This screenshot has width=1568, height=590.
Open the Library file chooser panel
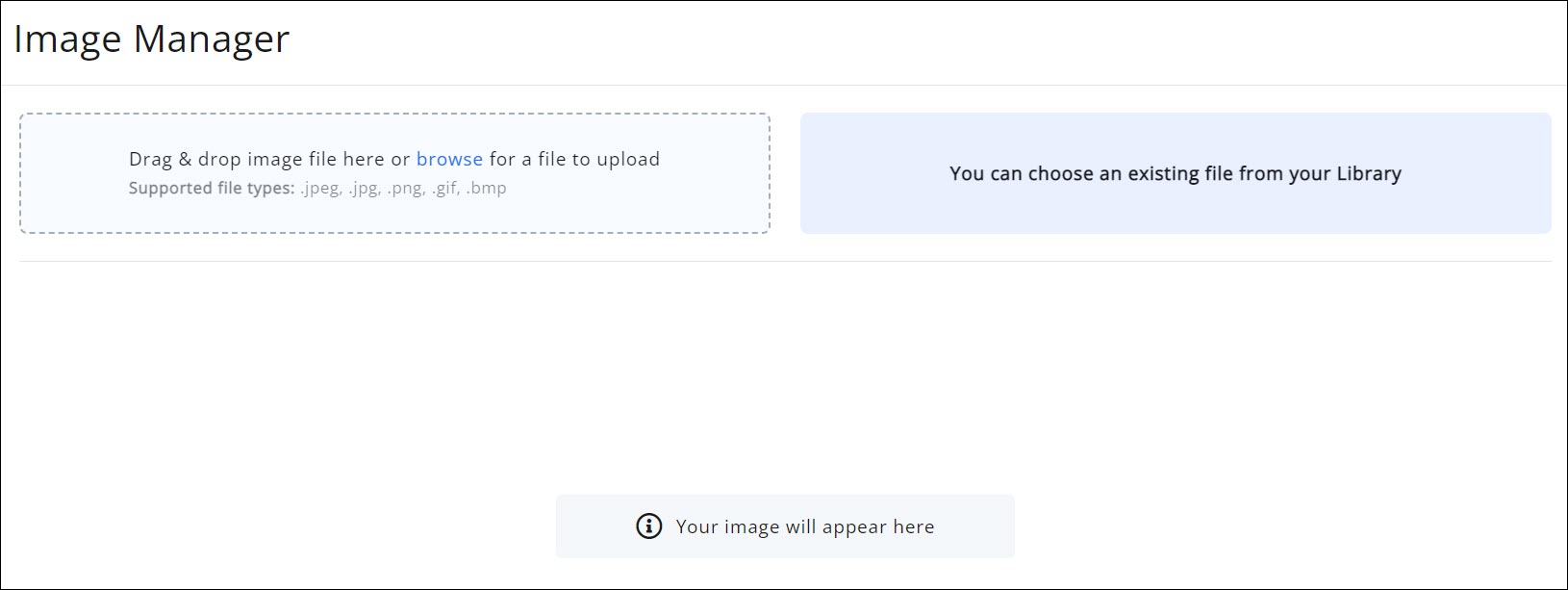point(1175,173)
